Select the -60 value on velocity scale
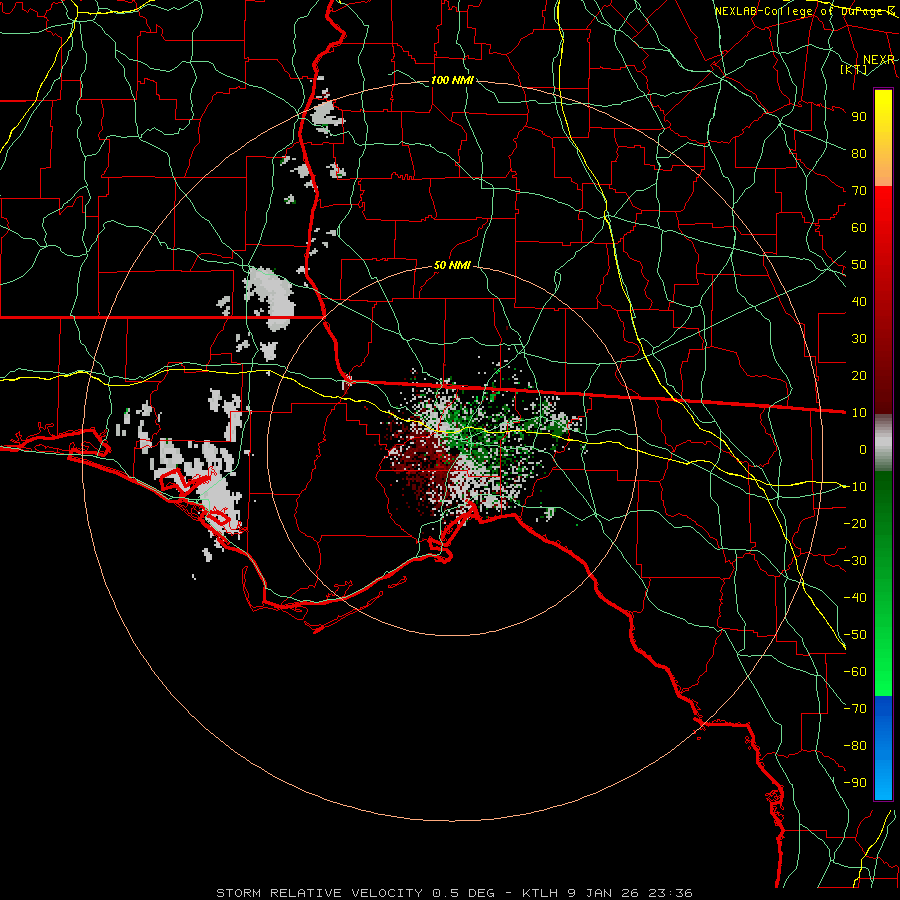The image size is (900, 900). (x=855, y=672)
